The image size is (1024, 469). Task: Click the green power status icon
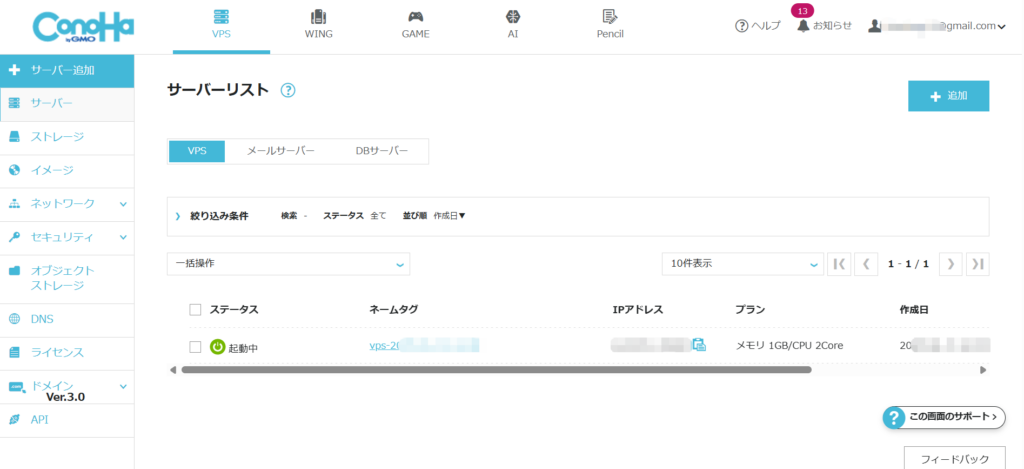(218, 347)
